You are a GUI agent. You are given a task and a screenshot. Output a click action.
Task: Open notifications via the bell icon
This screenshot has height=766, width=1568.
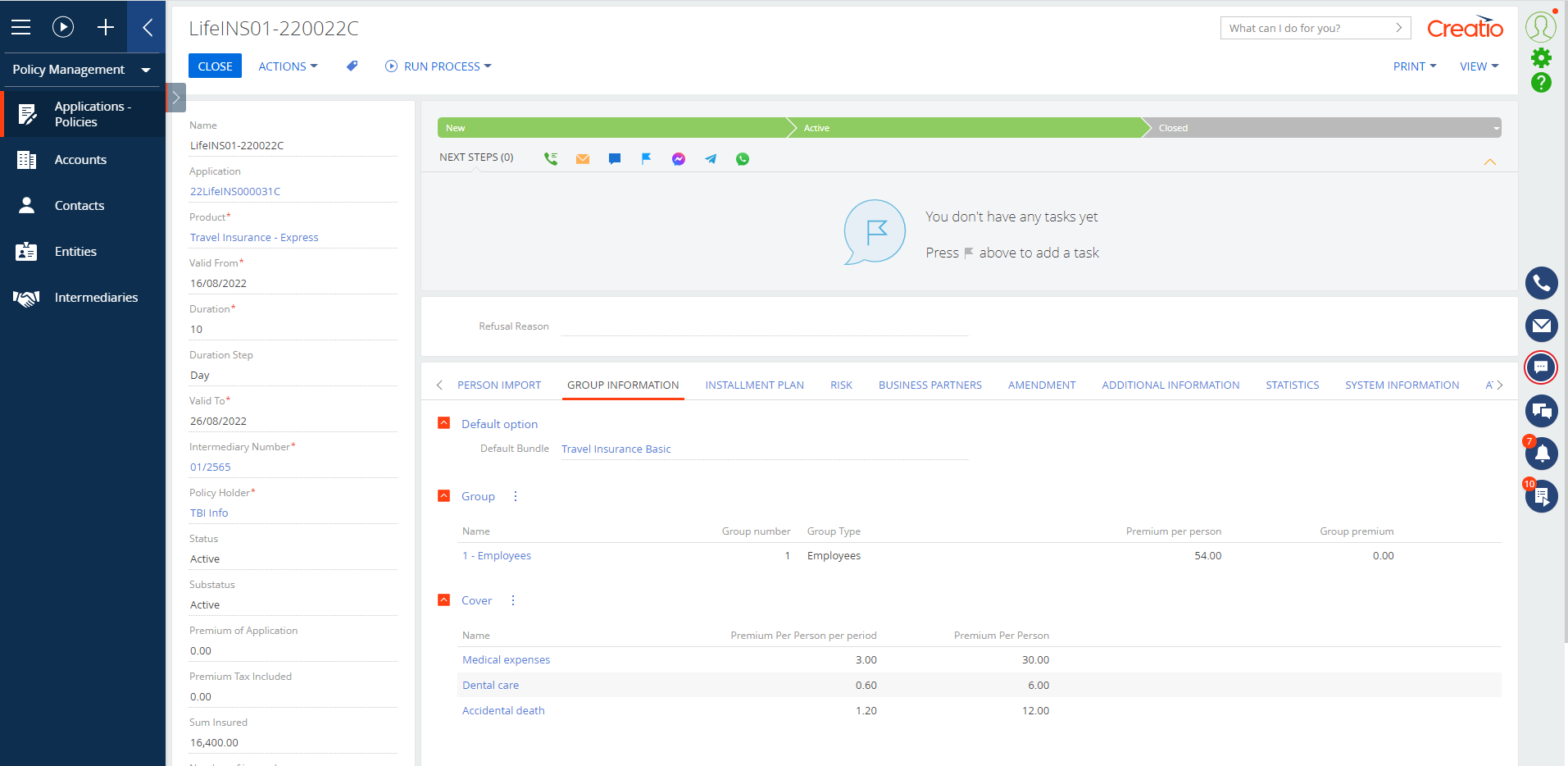tap(1542, 454)
